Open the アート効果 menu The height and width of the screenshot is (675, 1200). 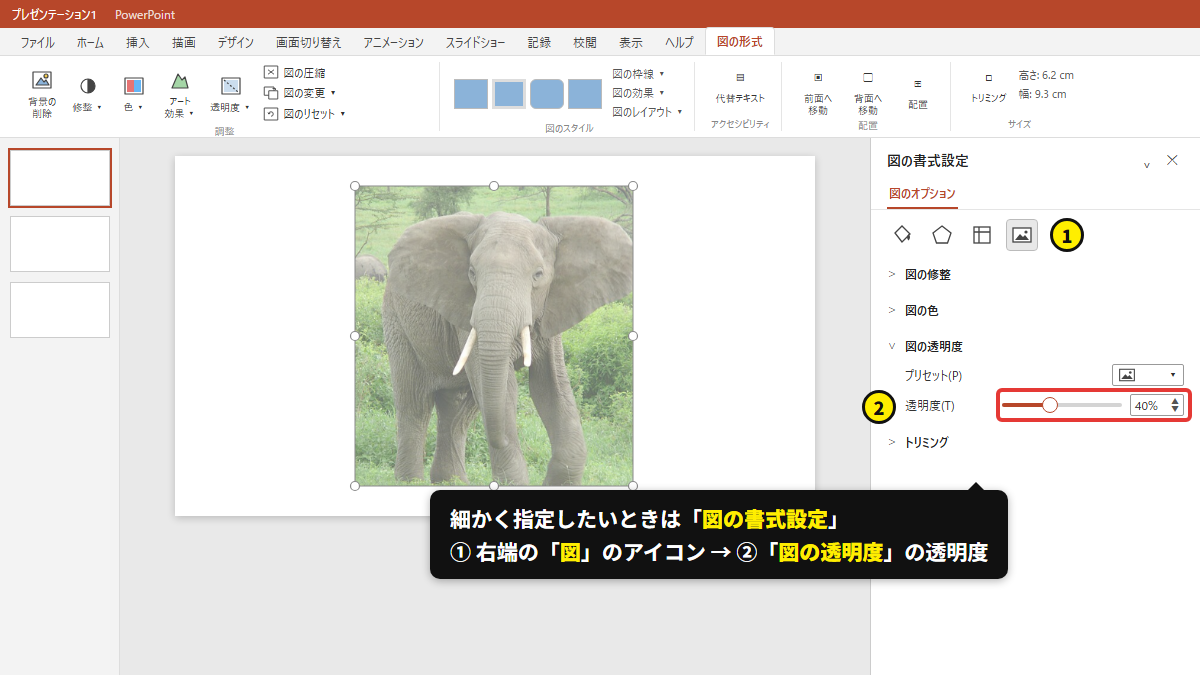[x=179, y=96]
